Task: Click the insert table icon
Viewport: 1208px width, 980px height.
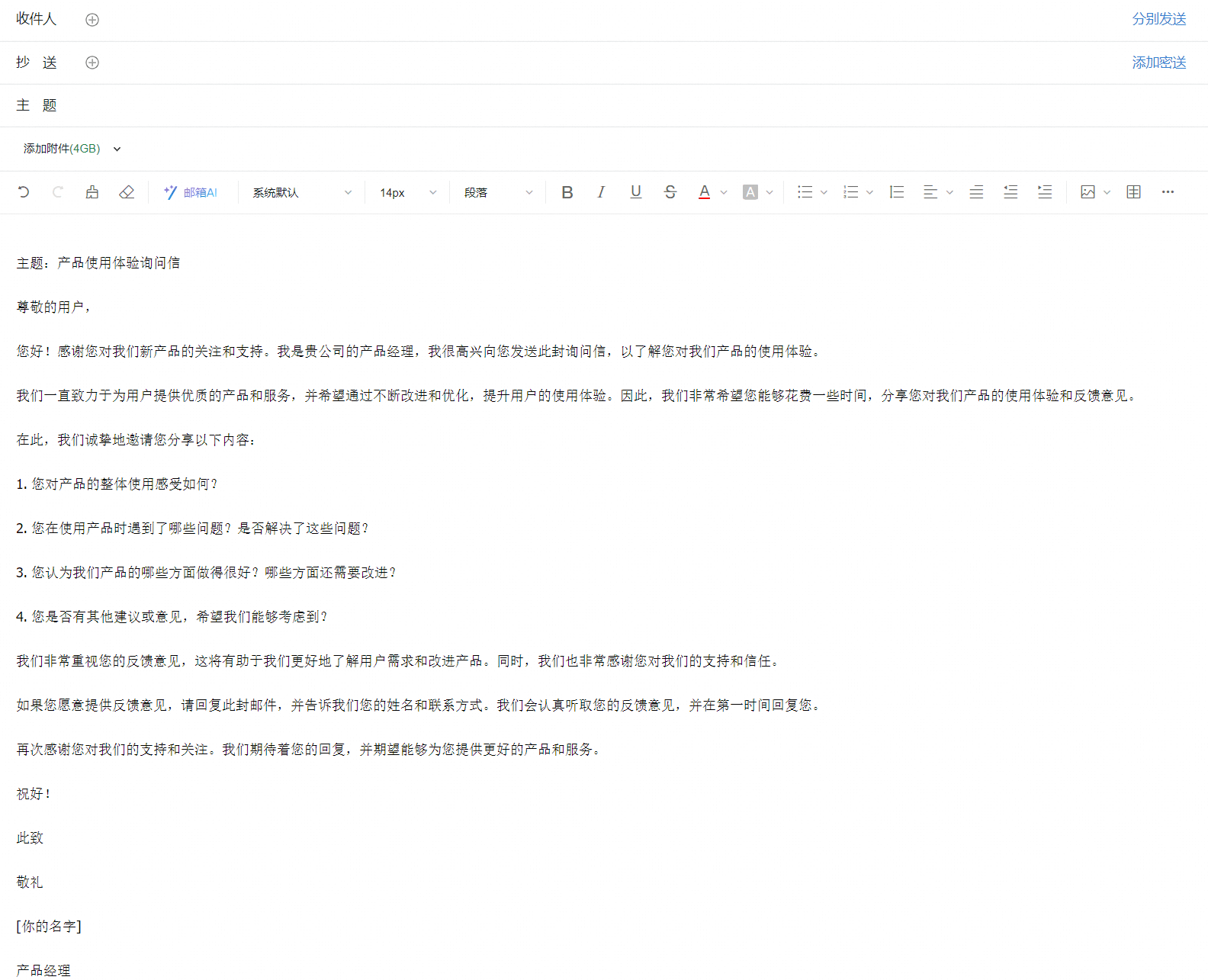Action: (1133, 192)
